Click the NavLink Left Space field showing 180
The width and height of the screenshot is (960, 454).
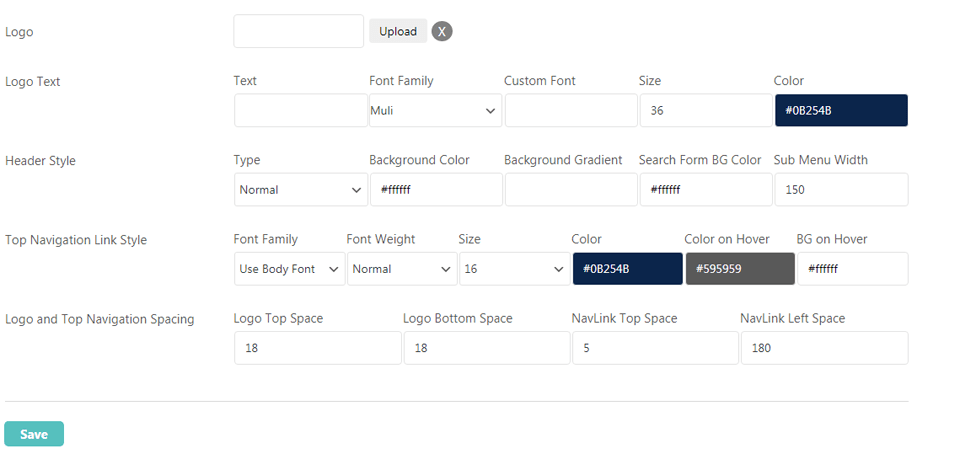pyautogui.click(x=824, y=348)
